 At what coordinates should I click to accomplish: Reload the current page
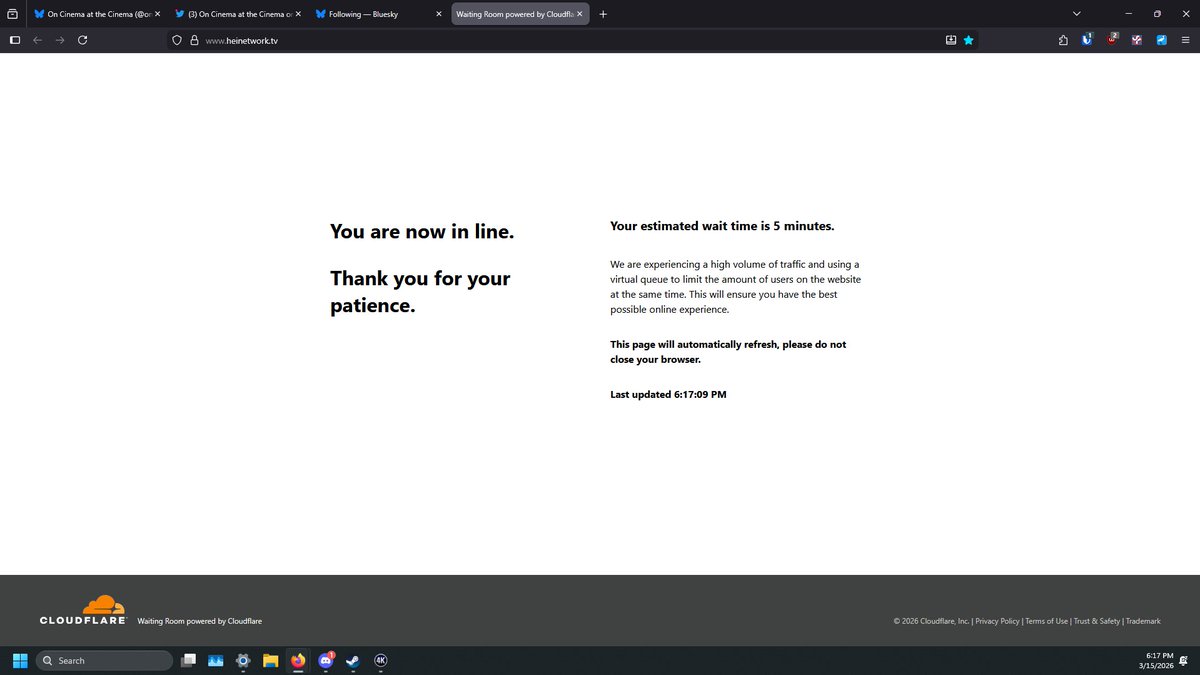click(x=82, y=40)
